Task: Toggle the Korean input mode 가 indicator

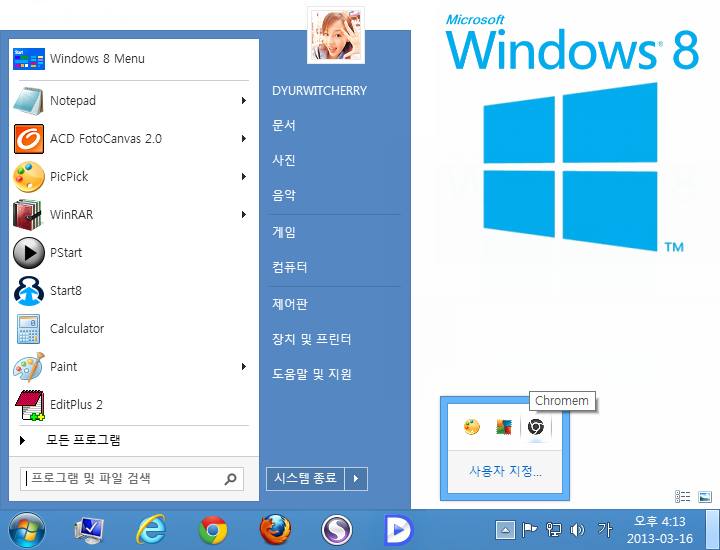Action: pos(604,529)
